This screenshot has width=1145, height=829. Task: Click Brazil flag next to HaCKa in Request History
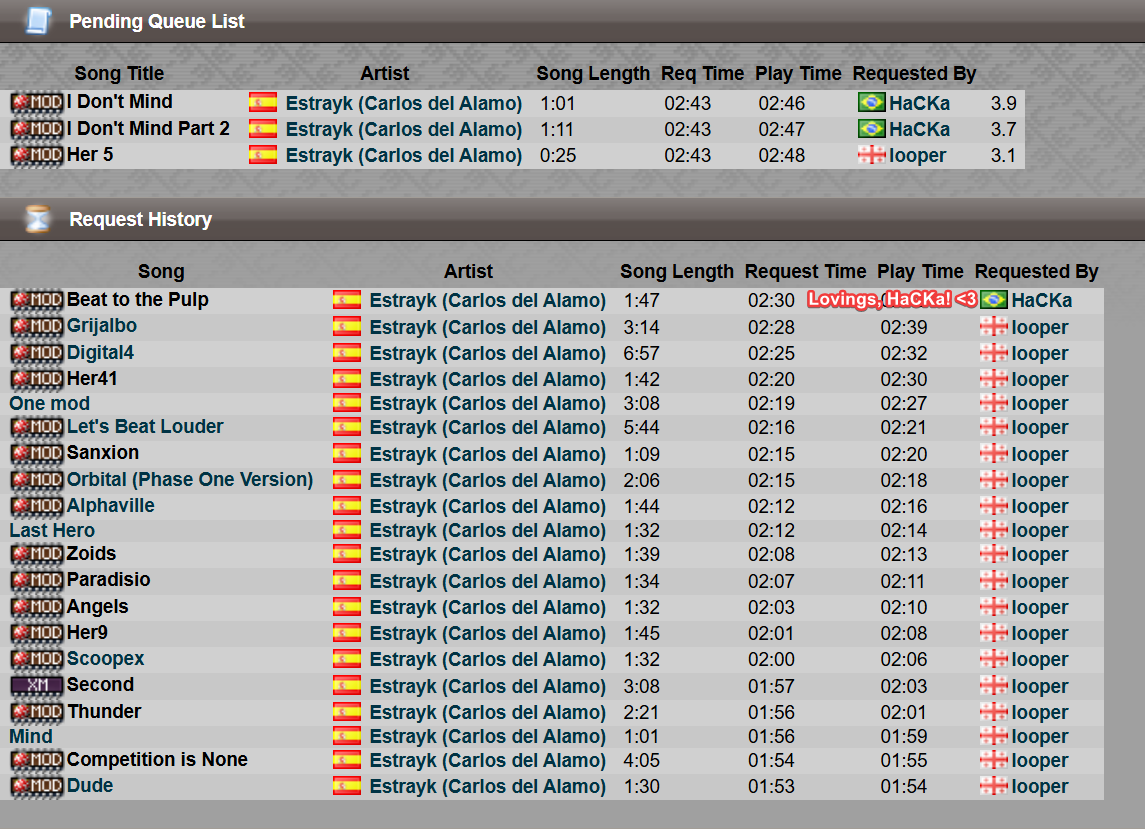click(x=994, y=300)
